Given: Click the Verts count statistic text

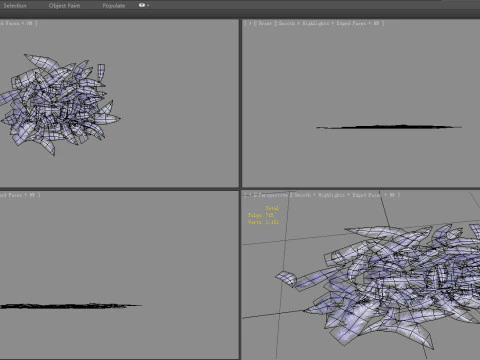Looking at the screenshot, I should [x=263, y=222].
